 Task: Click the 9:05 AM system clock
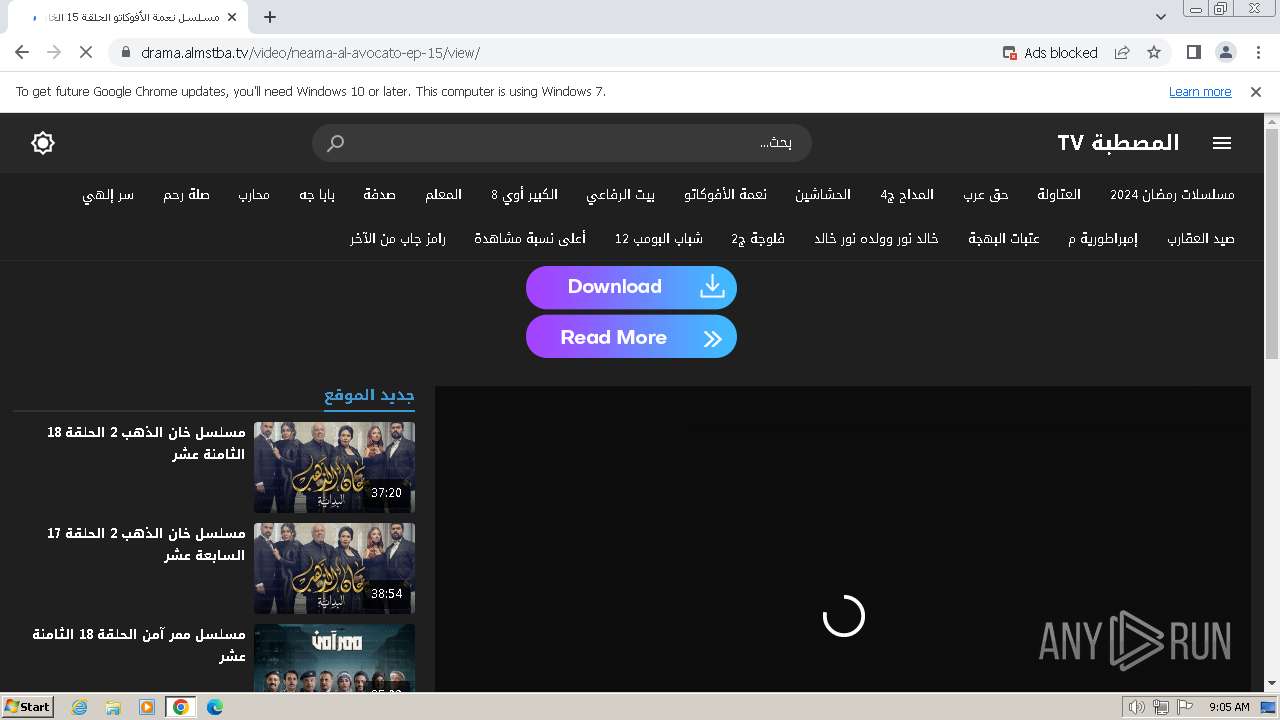[1229, 707]
